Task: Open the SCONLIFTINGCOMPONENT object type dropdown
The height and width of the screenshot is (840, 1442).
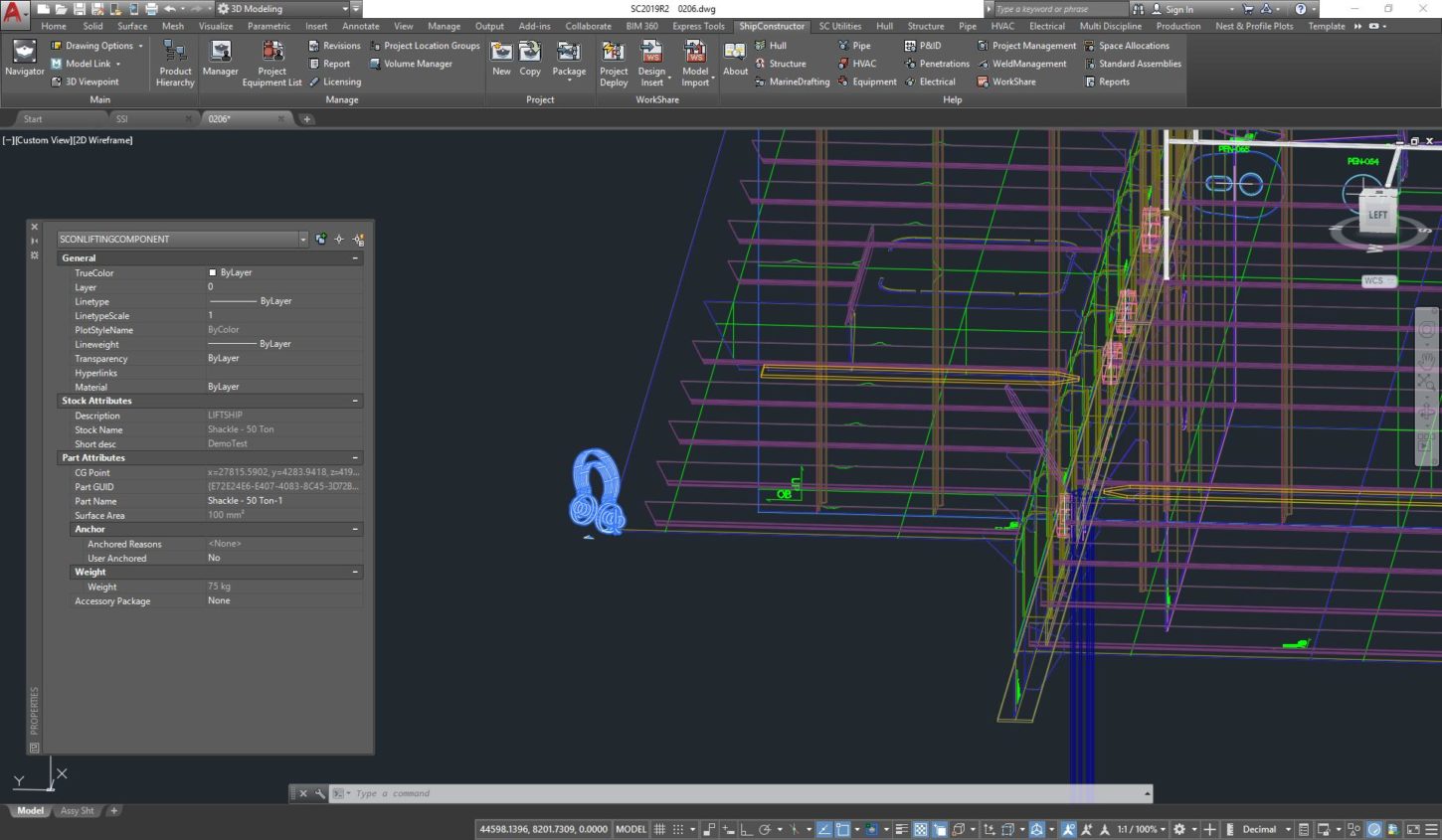Action: tap(302, 240)
